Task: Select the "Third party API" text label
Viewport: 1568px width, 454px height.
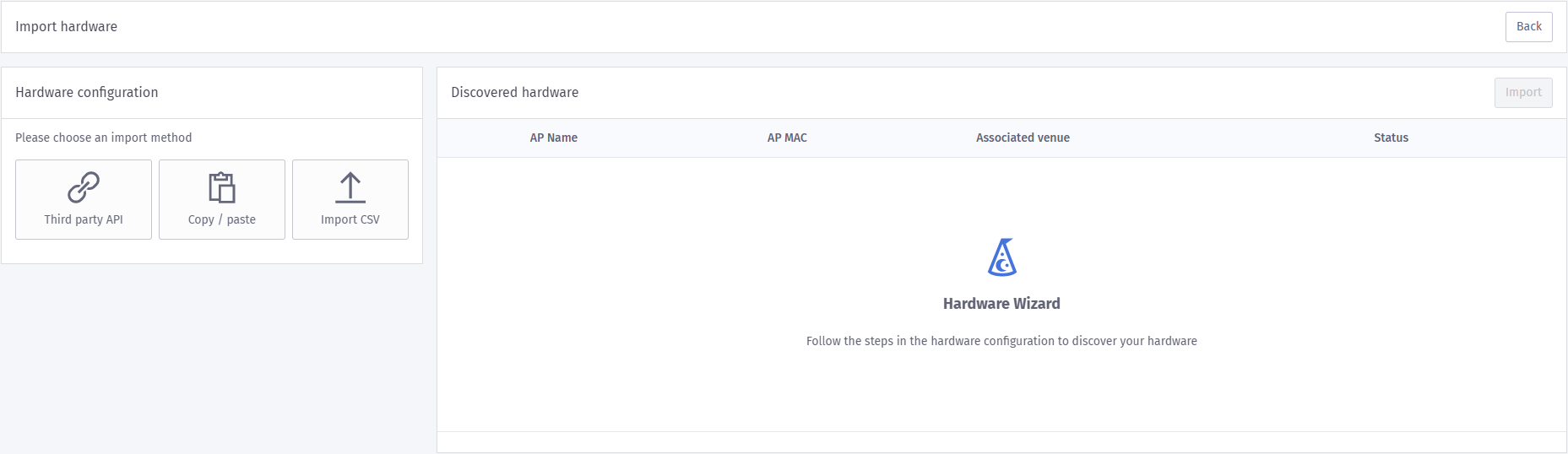Action: [84, 219]
